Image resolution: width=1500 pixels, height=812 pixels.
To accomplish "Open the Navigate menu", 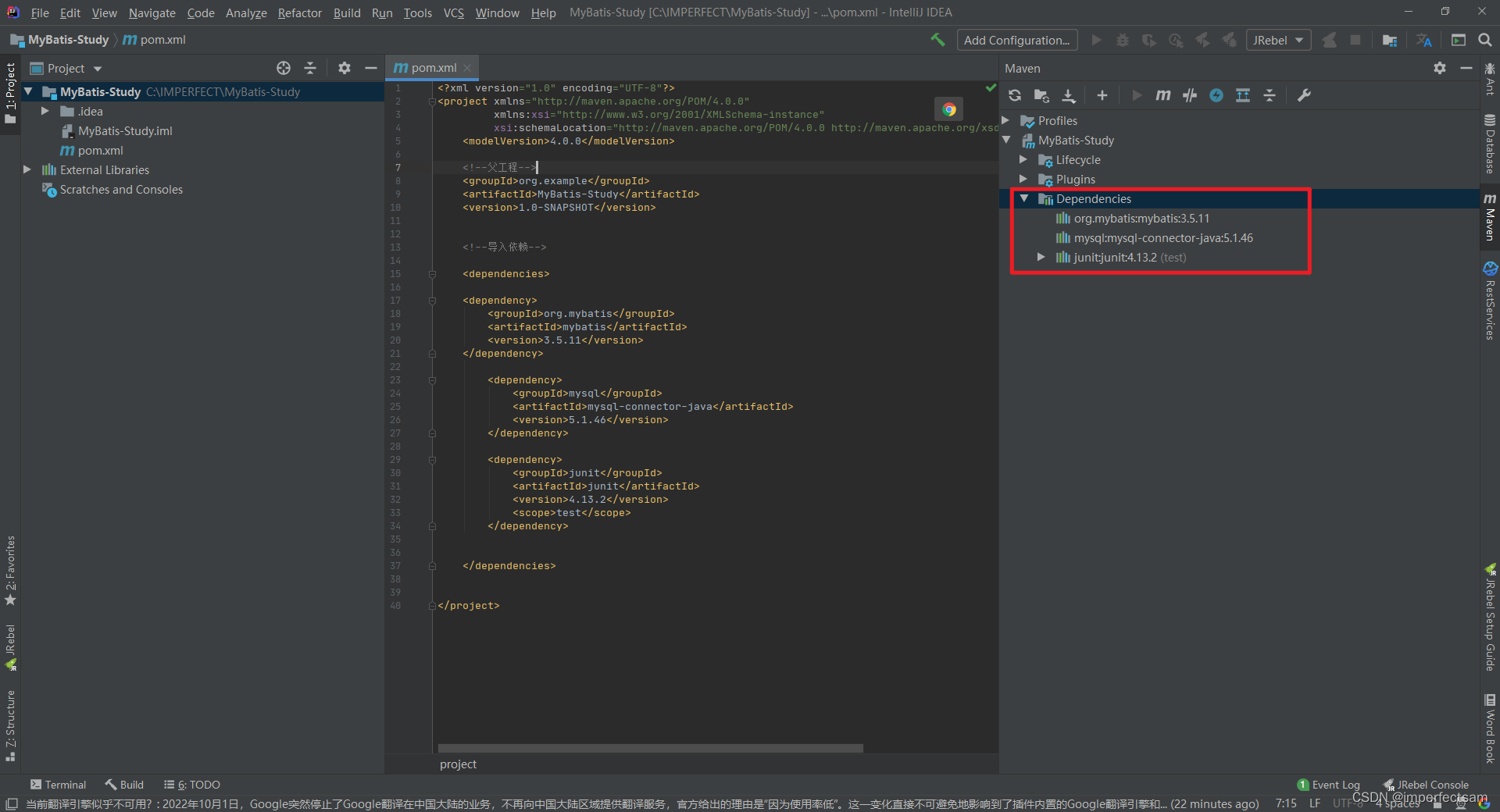I will tap(152, 12).
